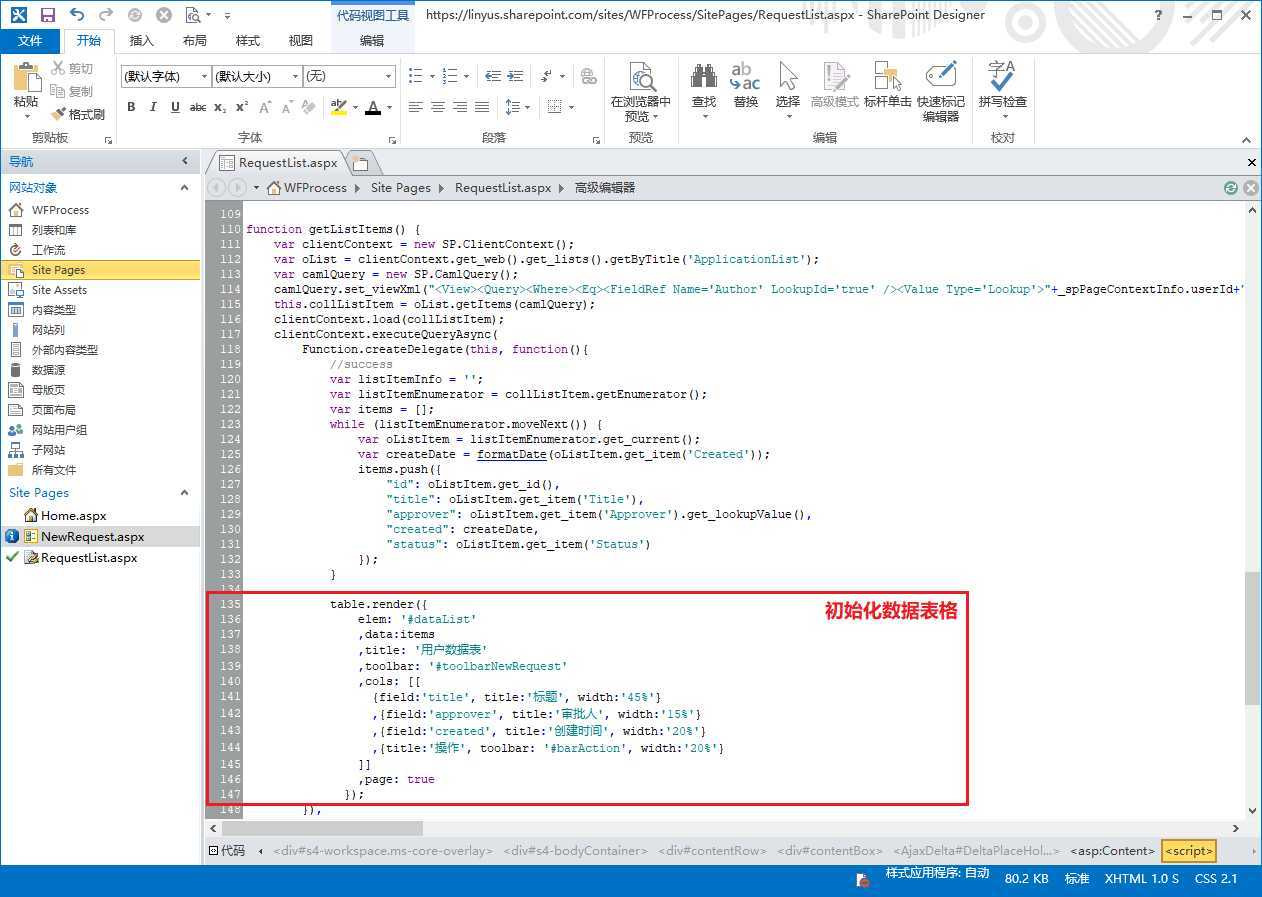Click the bulleted list icon
Screen dimensions: 1262x897
pyautogui.click(x=417, y=76)
